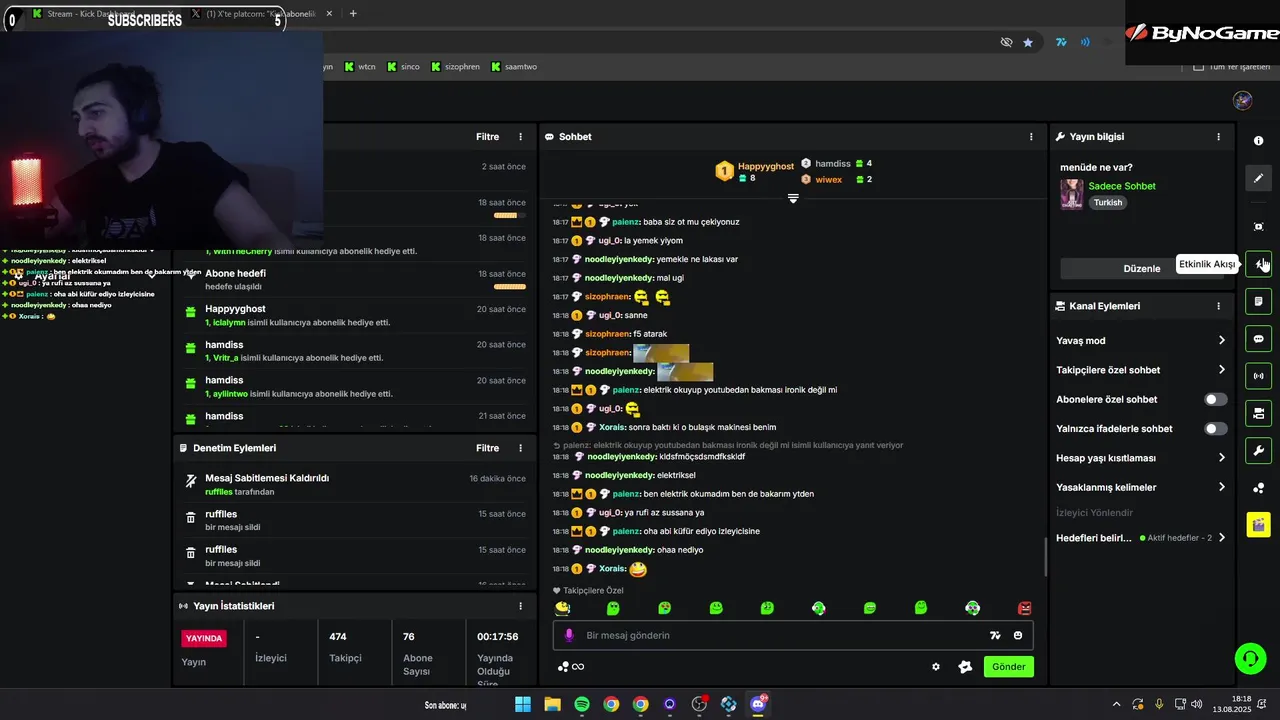Toggle the document panel icon in sidebar
This screenshot has height=720, width=1280.
pyautogui.click(x=1258, y=301)
